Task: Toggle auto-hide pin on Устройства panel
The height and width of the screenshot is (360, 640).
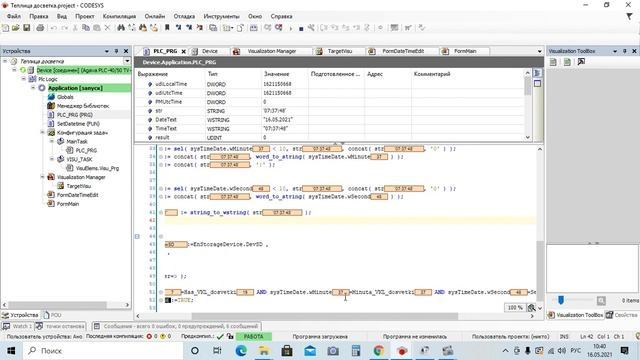Action: pos(116,51)
